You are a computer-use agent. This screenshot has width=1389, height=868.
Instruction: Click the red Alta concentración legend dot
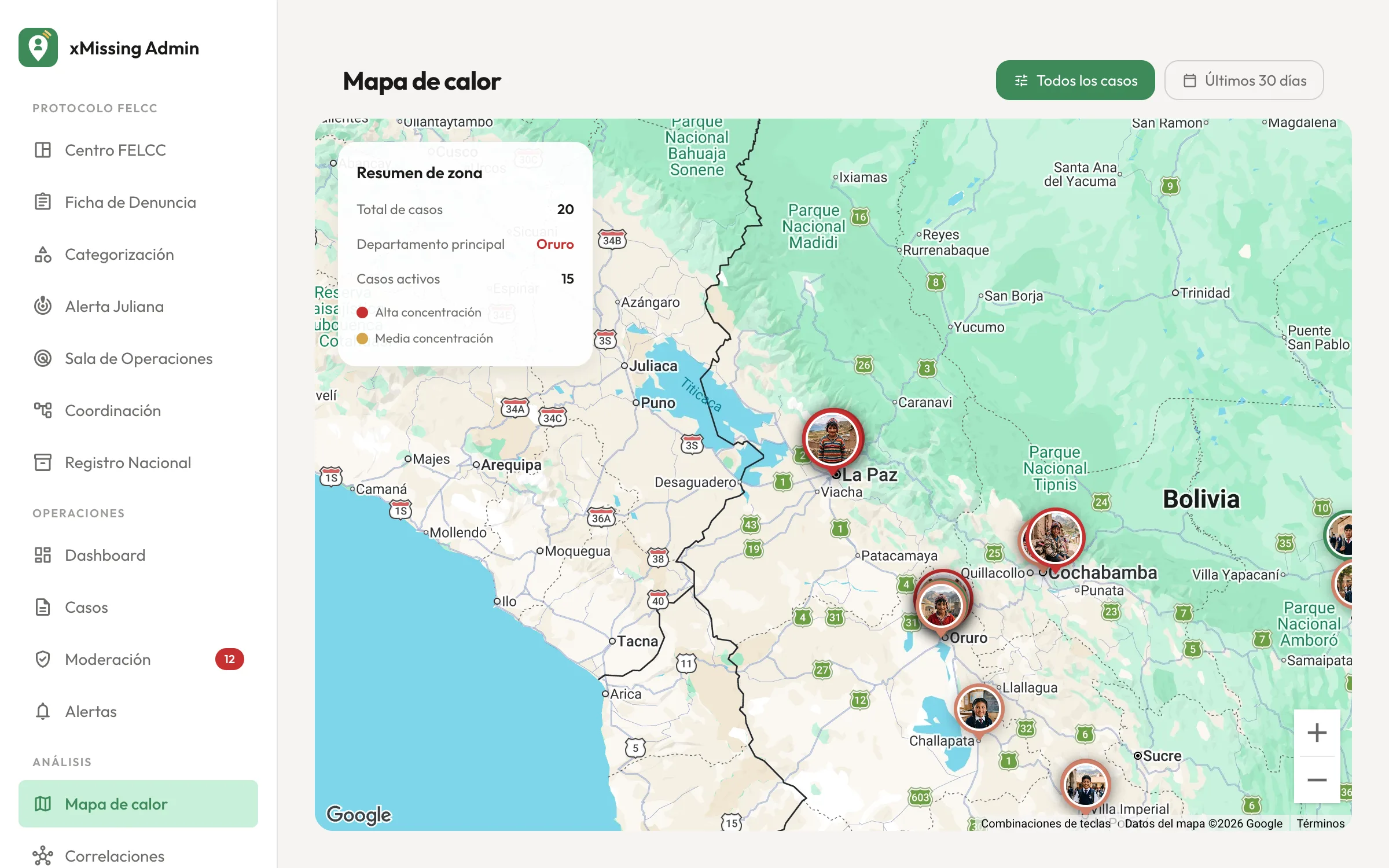(x=362, y=312)
